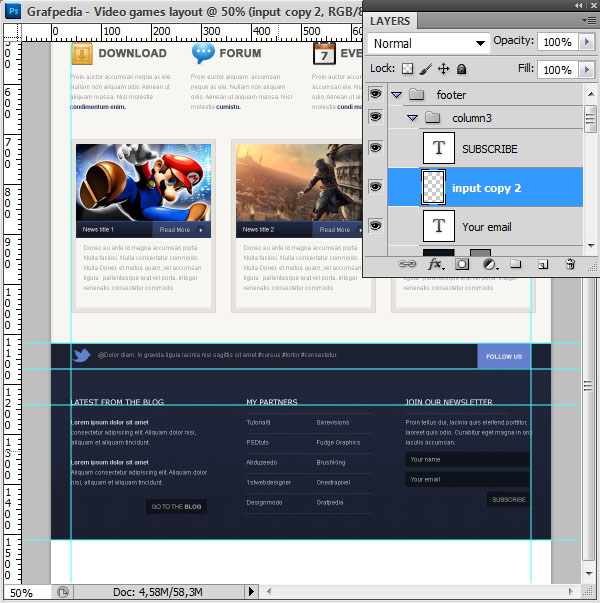The height and width of the screenshot is (603, 600).
Task: Open status bar info arrow menu
Action: coord(251,591)
